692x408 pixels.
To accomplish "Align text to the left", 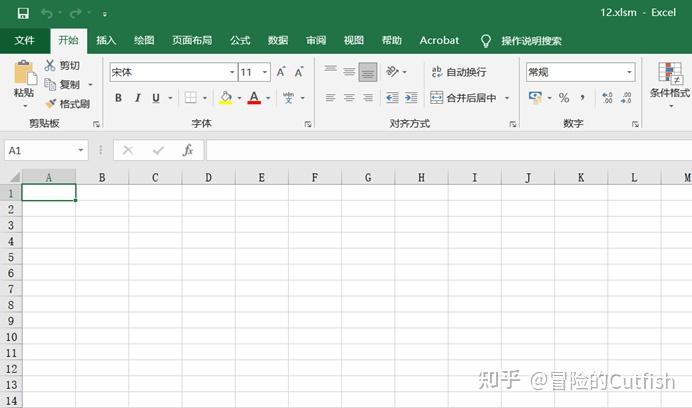I will click(331, 98).
